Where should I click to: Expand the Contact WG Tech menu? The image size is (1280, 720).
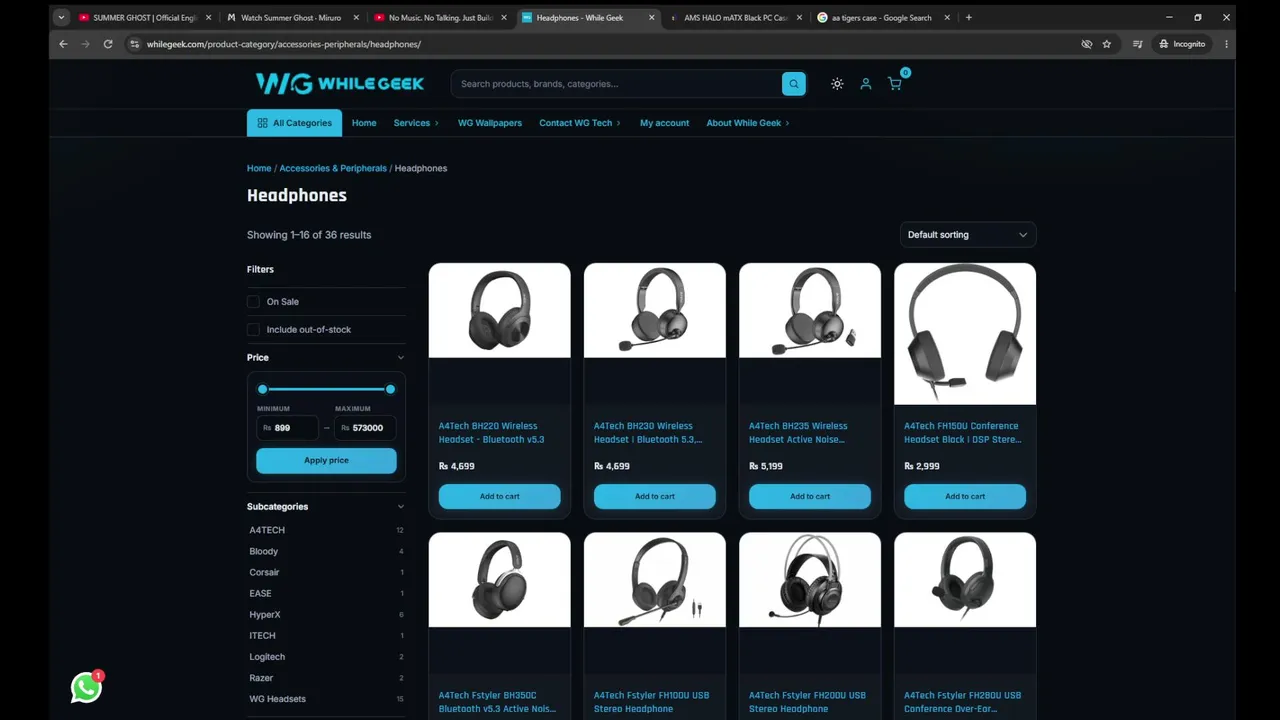(580, 123)
